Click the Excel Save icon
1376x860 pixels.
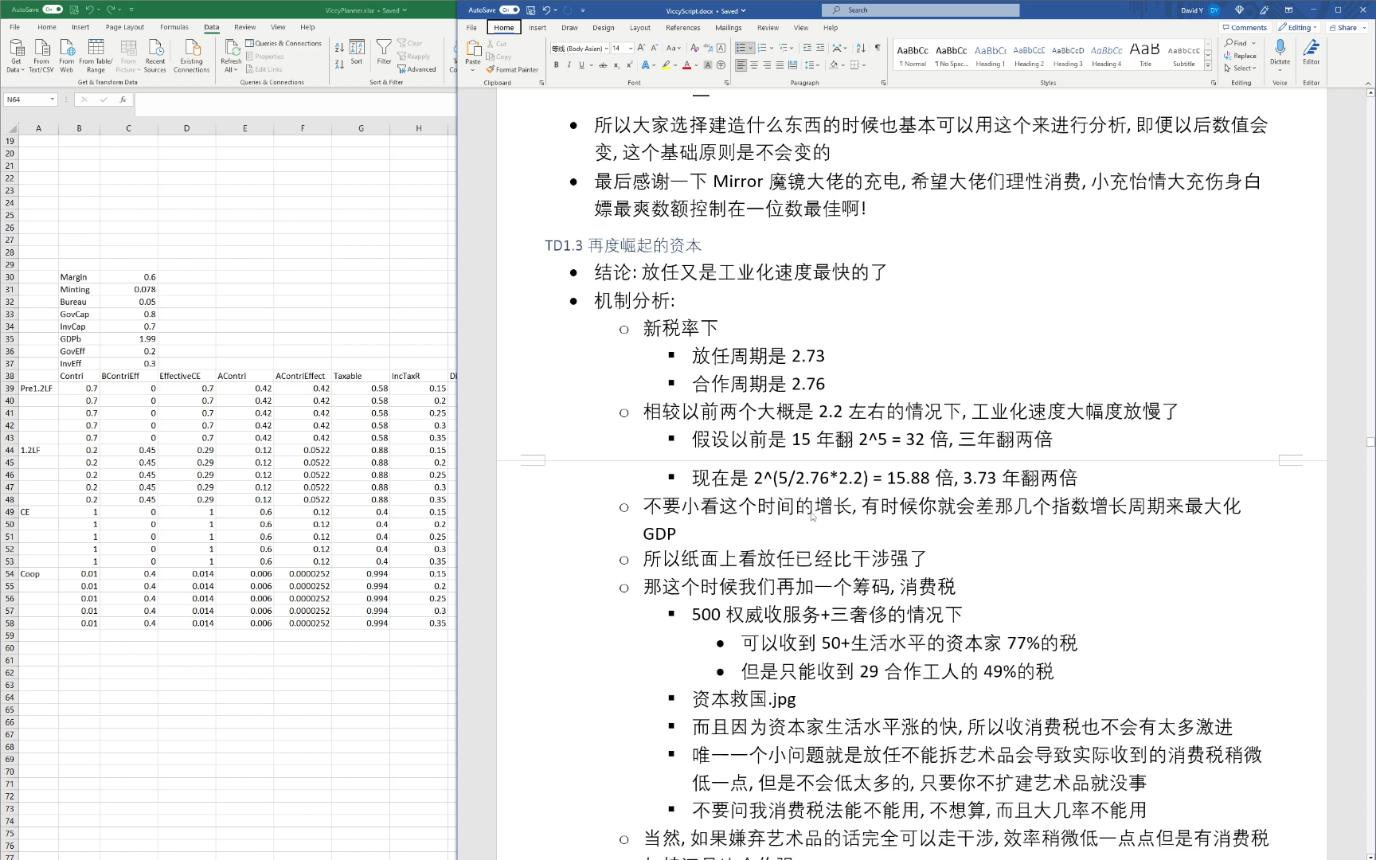[x=74, y=10]
